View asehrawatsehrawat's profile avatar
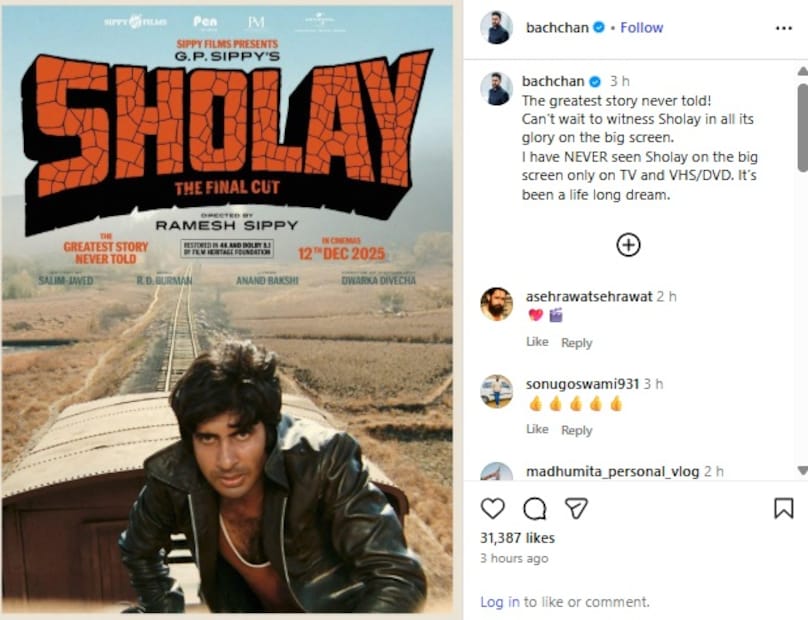This screenshot has height=620, width=808. tap(496, 304)
